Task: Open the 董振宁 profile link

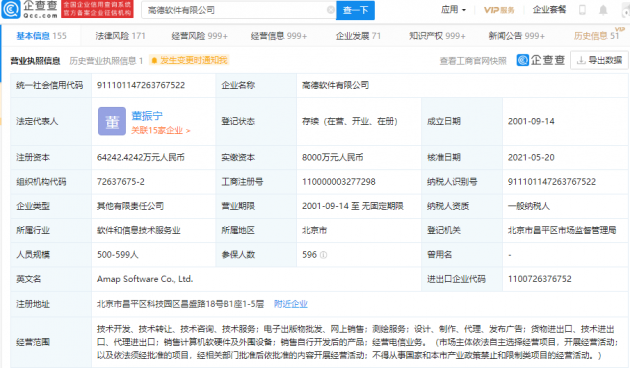Action: (x=147, y=116)
